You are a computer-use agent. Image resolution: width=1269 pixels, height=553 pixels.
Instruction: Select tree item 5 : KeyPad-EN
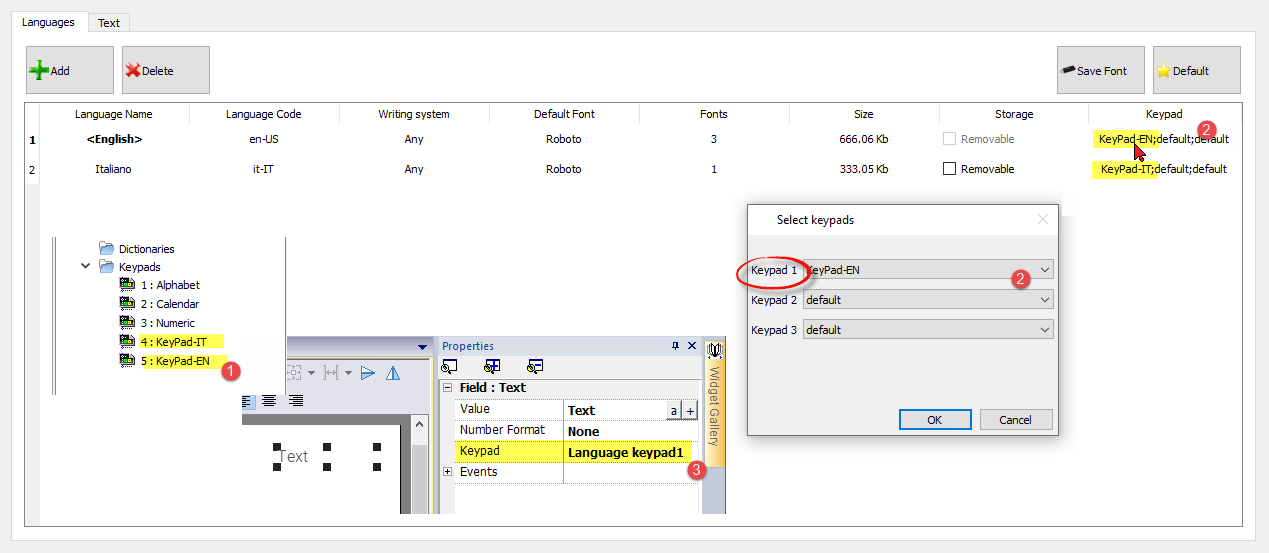tap(175, 361)
